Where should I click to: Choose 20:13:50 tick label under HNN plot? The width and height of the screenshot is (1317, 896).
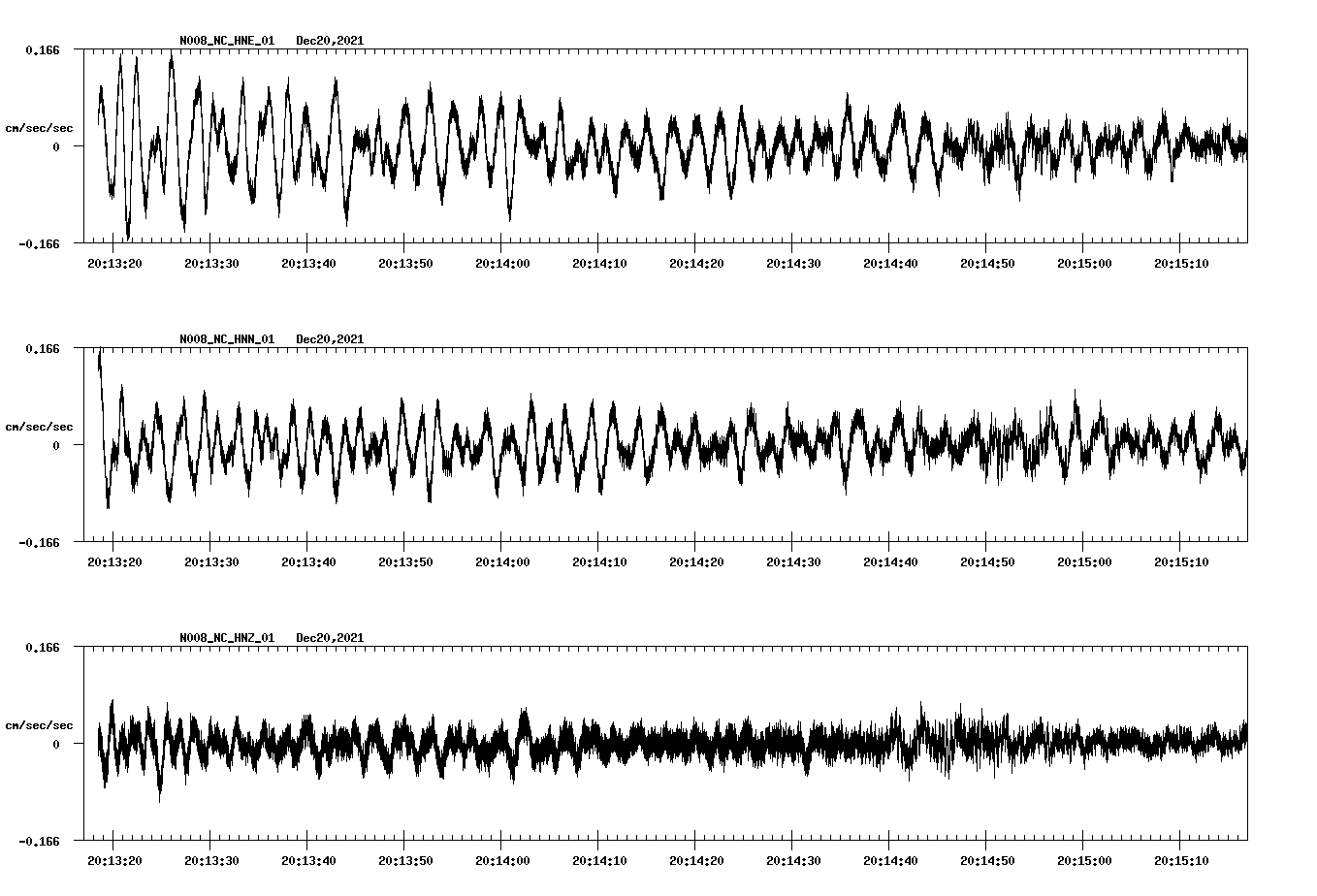[405, 562]
